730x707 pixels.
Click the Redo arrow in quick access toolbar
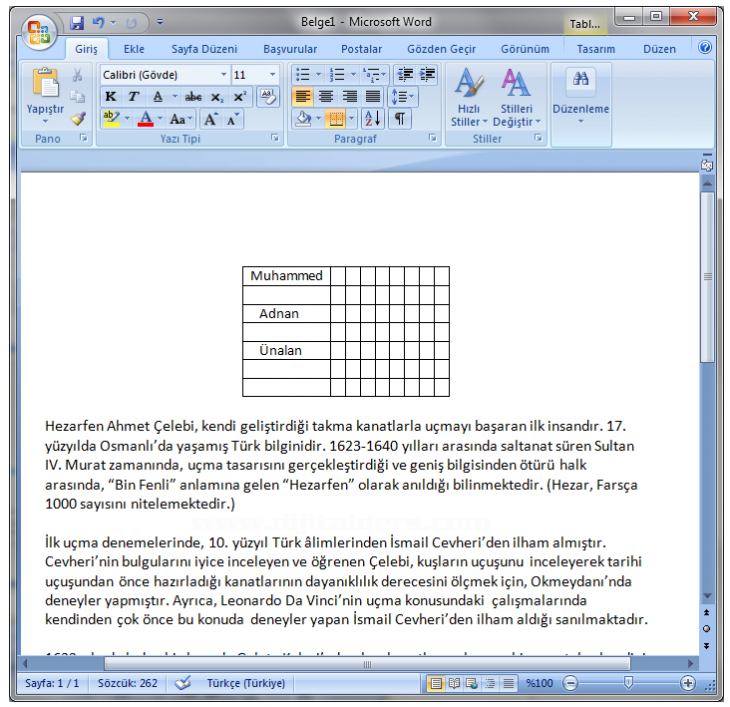(x=131, y=22)
